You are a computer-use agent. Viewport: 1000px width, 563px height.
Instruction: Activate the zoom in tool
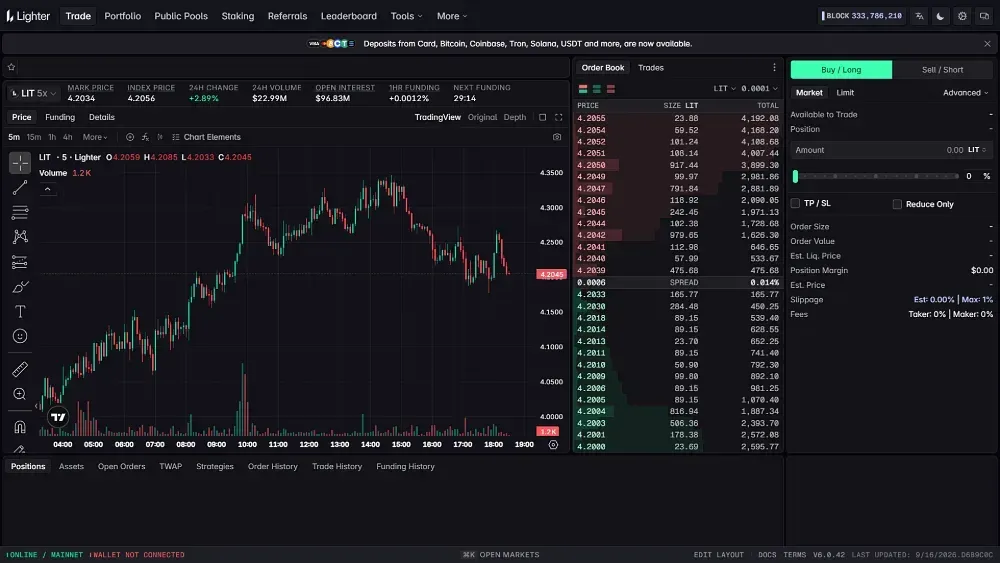pos(20,394)
